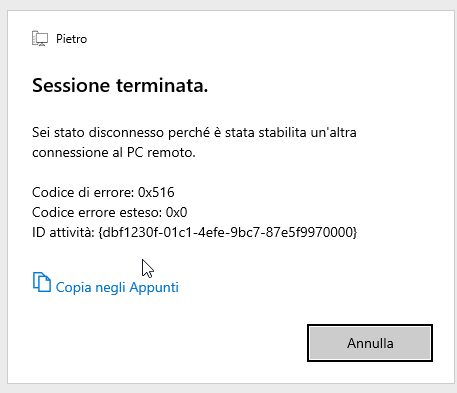Viewport: 457px width, 393px height.
Task: Click the line starting with Sei stato disconnesso
Action: pos(194,133)
